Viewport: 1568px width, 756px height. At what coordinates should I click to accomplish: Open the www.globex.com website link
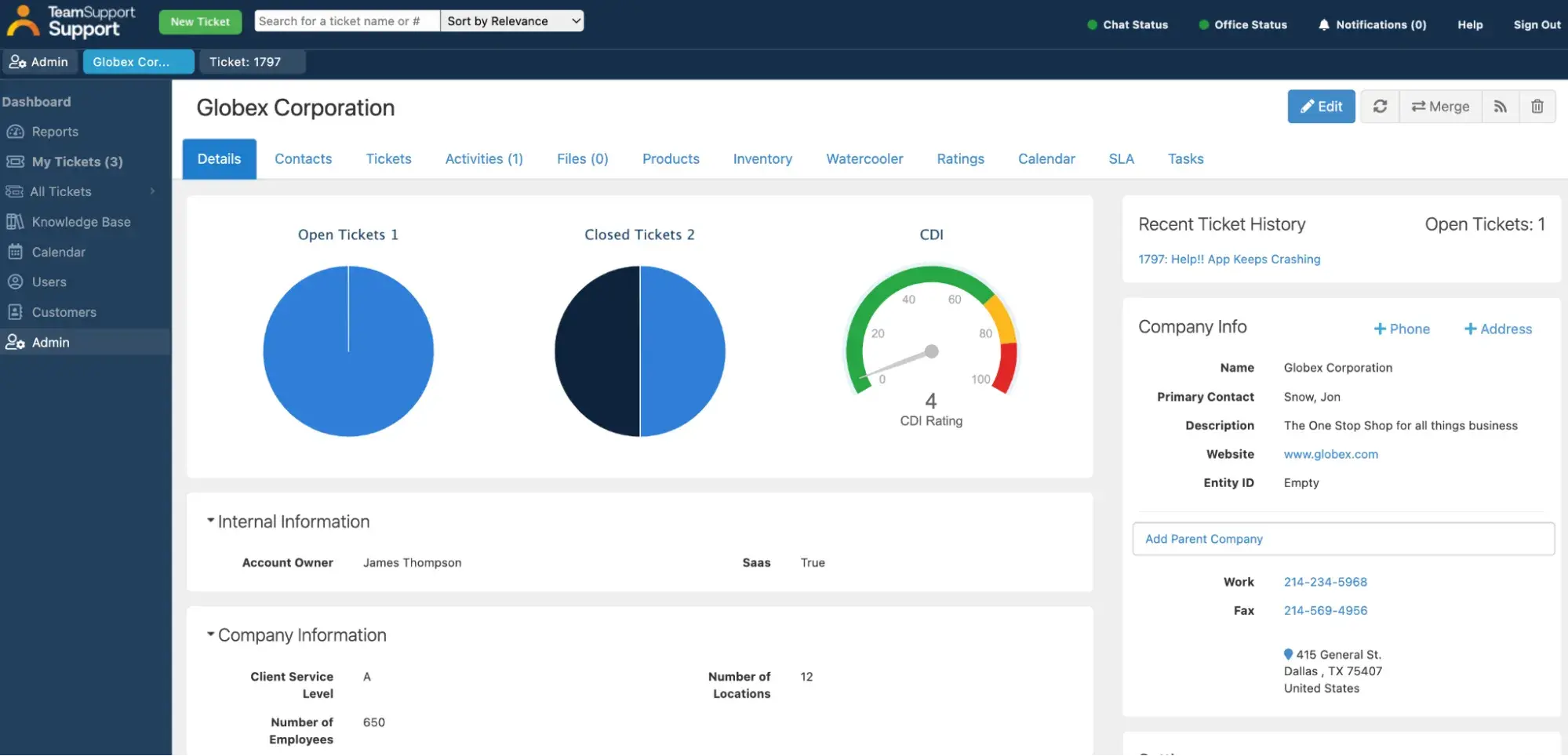pyautogui.click(x=1330, y=454)
